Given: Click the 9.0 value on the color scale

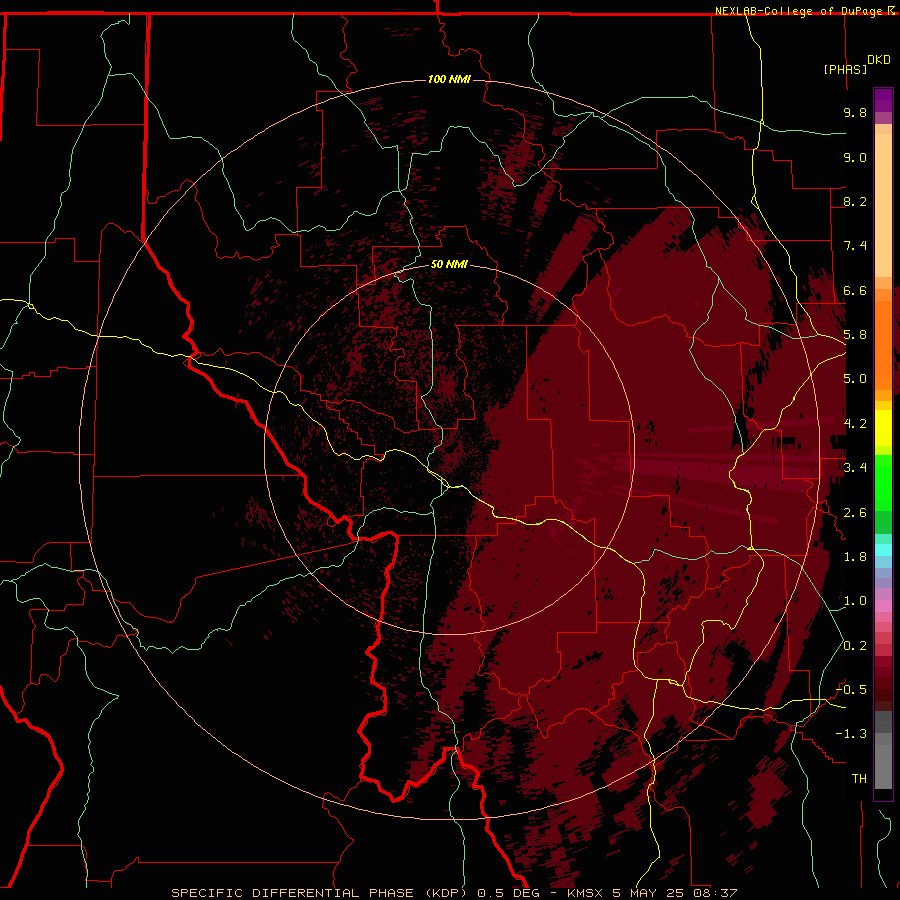Looking at the screenshot, I should point(855,157).
